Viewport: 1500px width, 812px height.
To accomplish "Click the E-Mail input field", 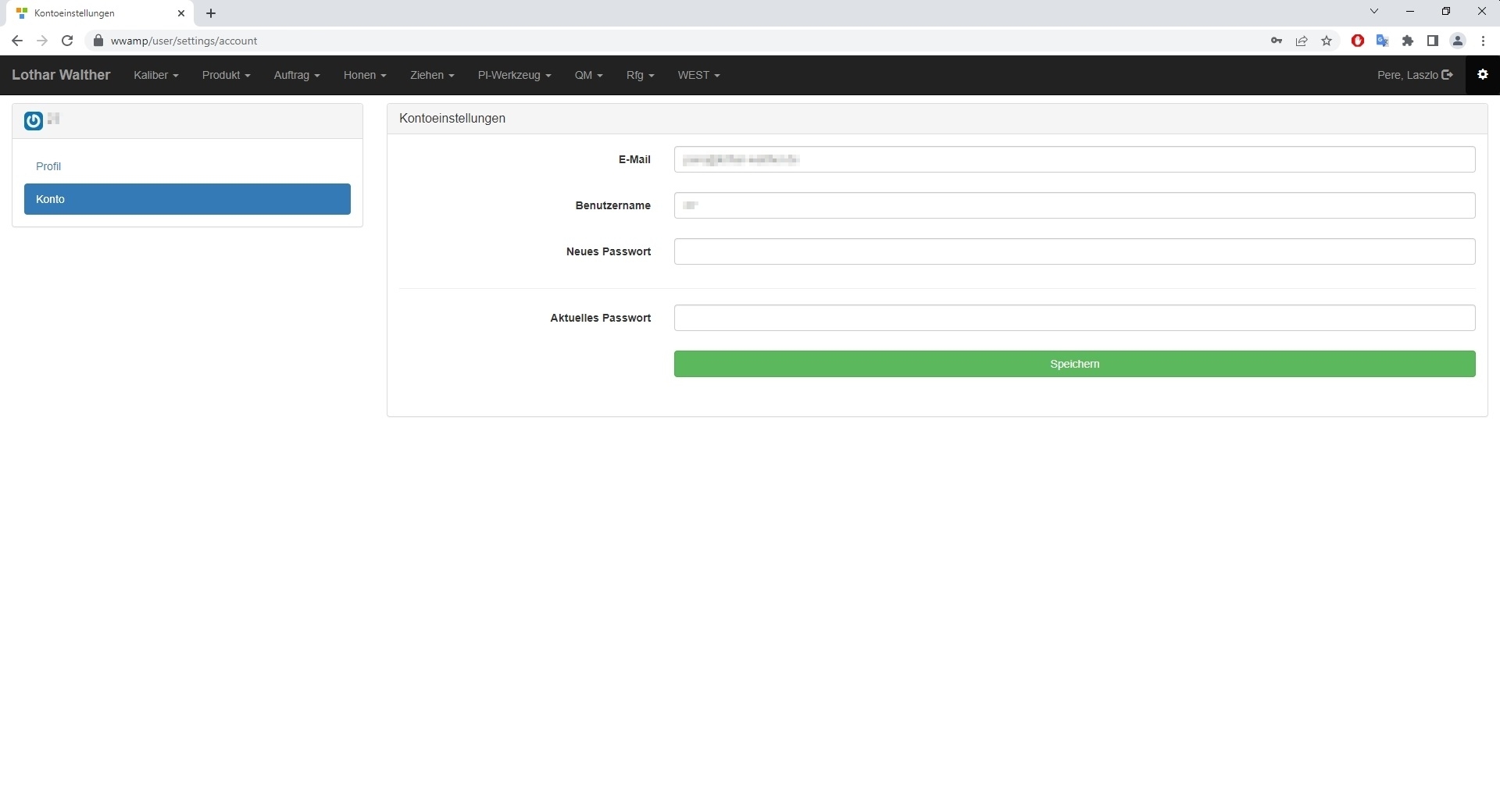I will coord(1074,159).
